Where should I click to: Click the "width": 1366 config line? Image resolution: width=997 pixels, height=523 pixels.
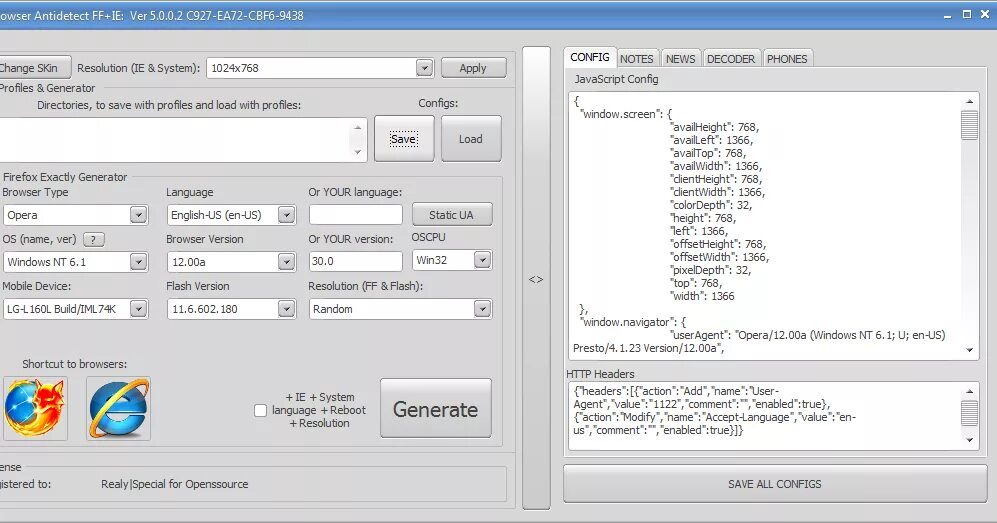(702, 296)
